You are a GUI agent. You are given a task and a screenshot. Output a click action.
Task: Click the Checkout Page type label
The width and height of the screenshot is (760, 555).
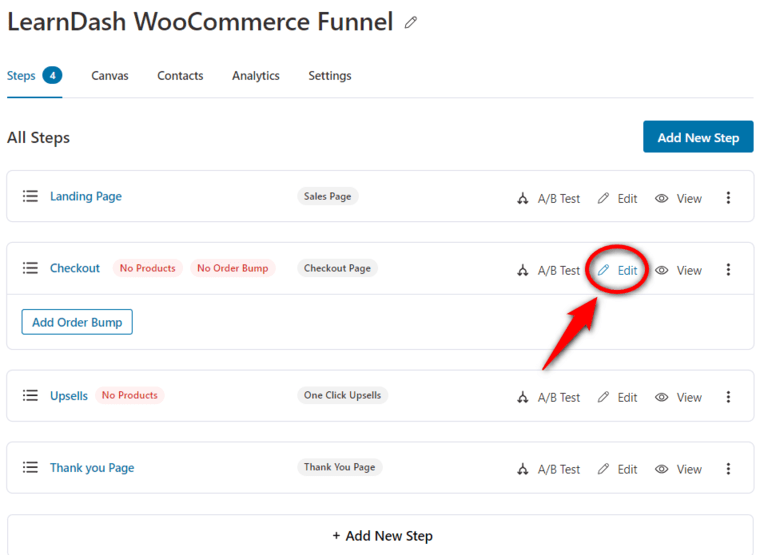[337, 268]
